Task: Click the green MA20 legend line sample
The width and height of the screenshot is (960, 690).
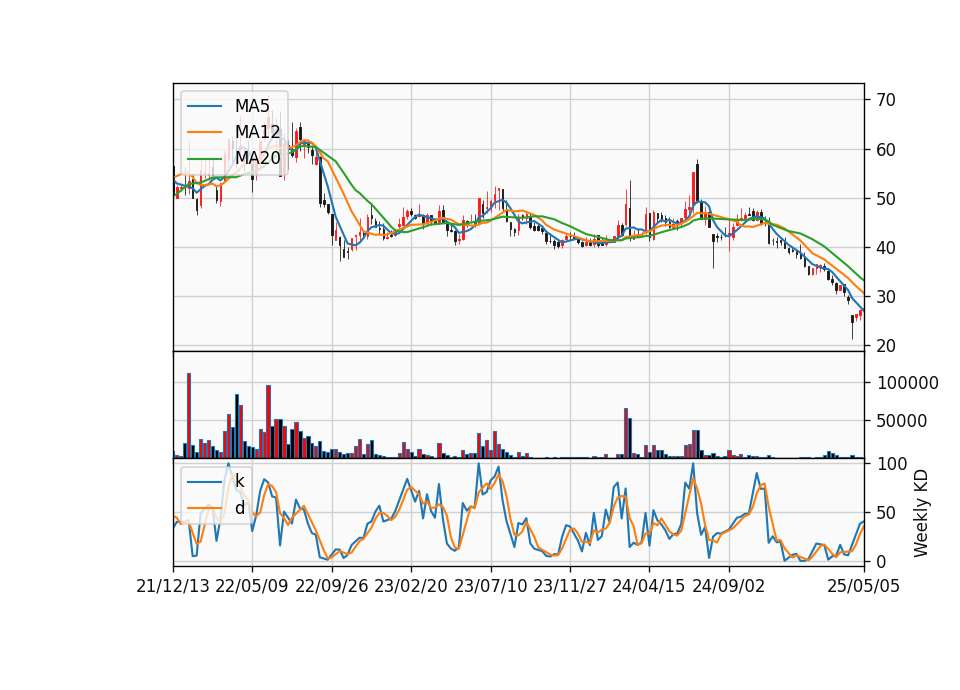Action: tap(204, 158)
